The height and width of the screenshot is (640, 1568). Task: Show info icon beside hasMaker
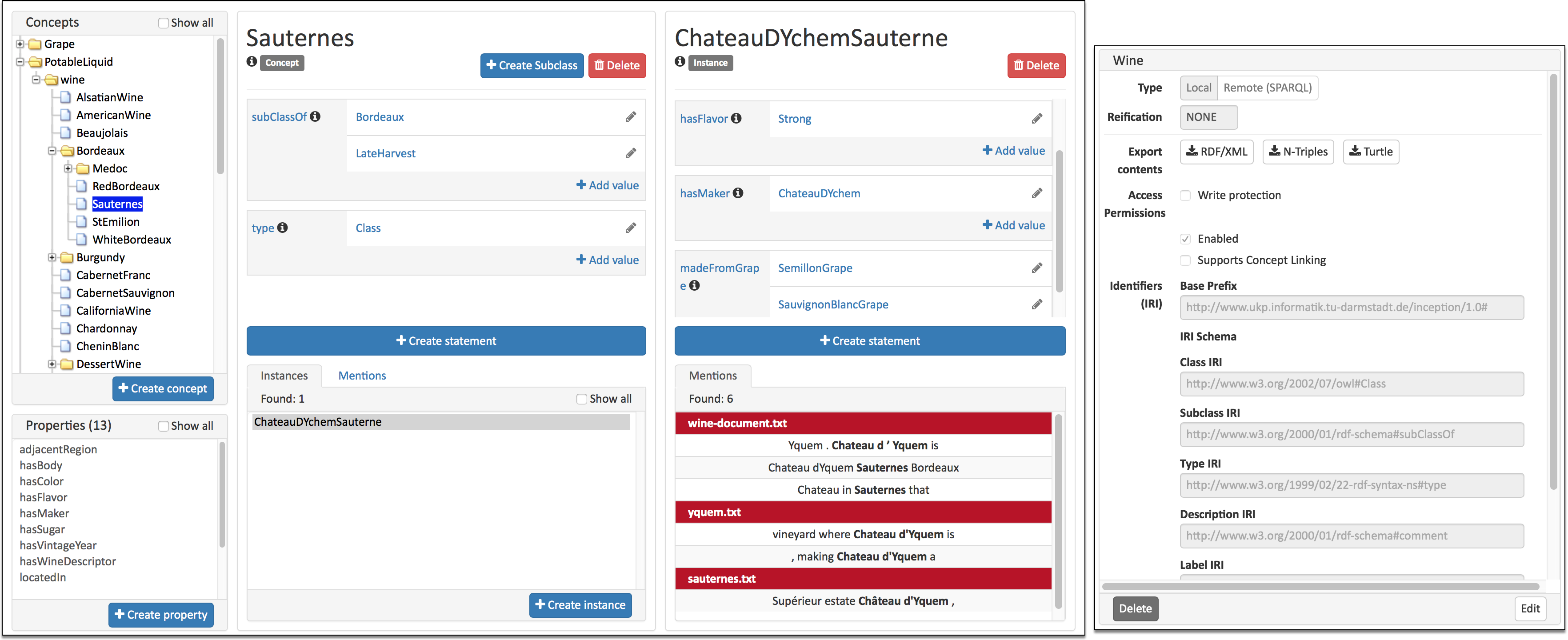tap(738, 193)
